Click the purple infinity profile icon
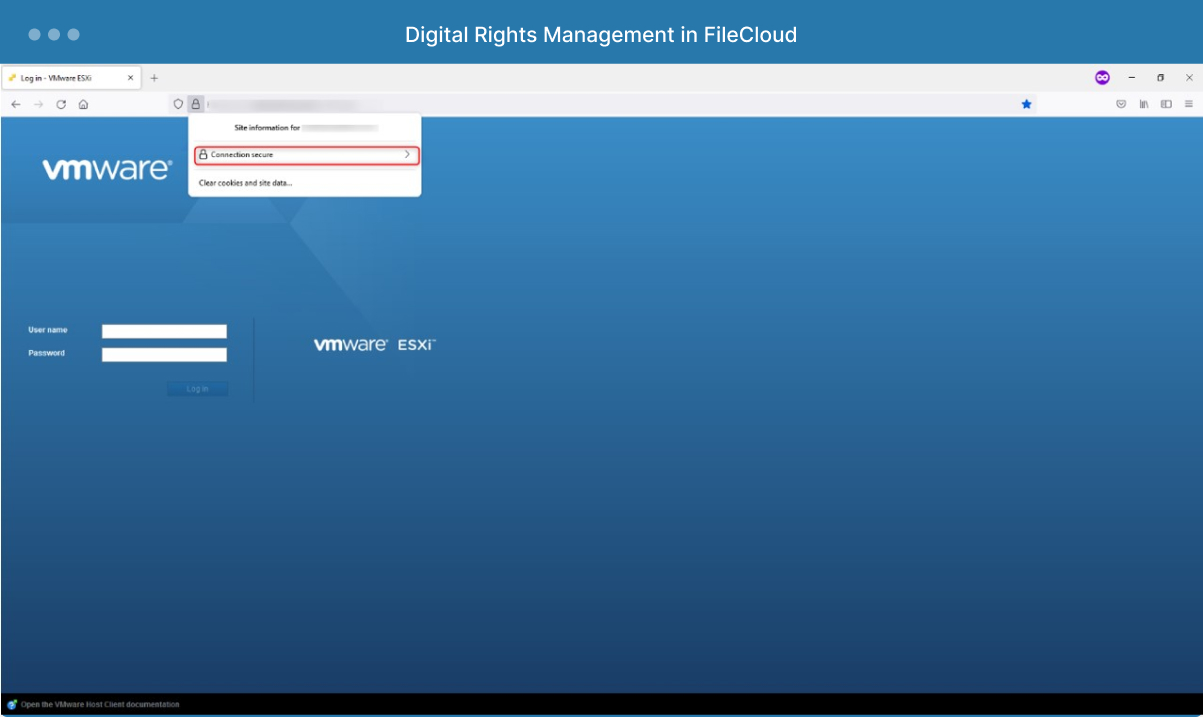This screenshot has width=1203, height=717. click(x=1102, y=77)
